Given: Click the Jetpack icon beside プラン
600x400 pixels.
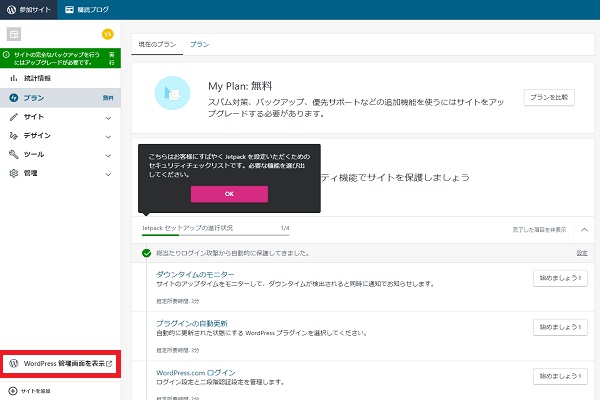Looking at the screenshot, I should pos(14,98).
